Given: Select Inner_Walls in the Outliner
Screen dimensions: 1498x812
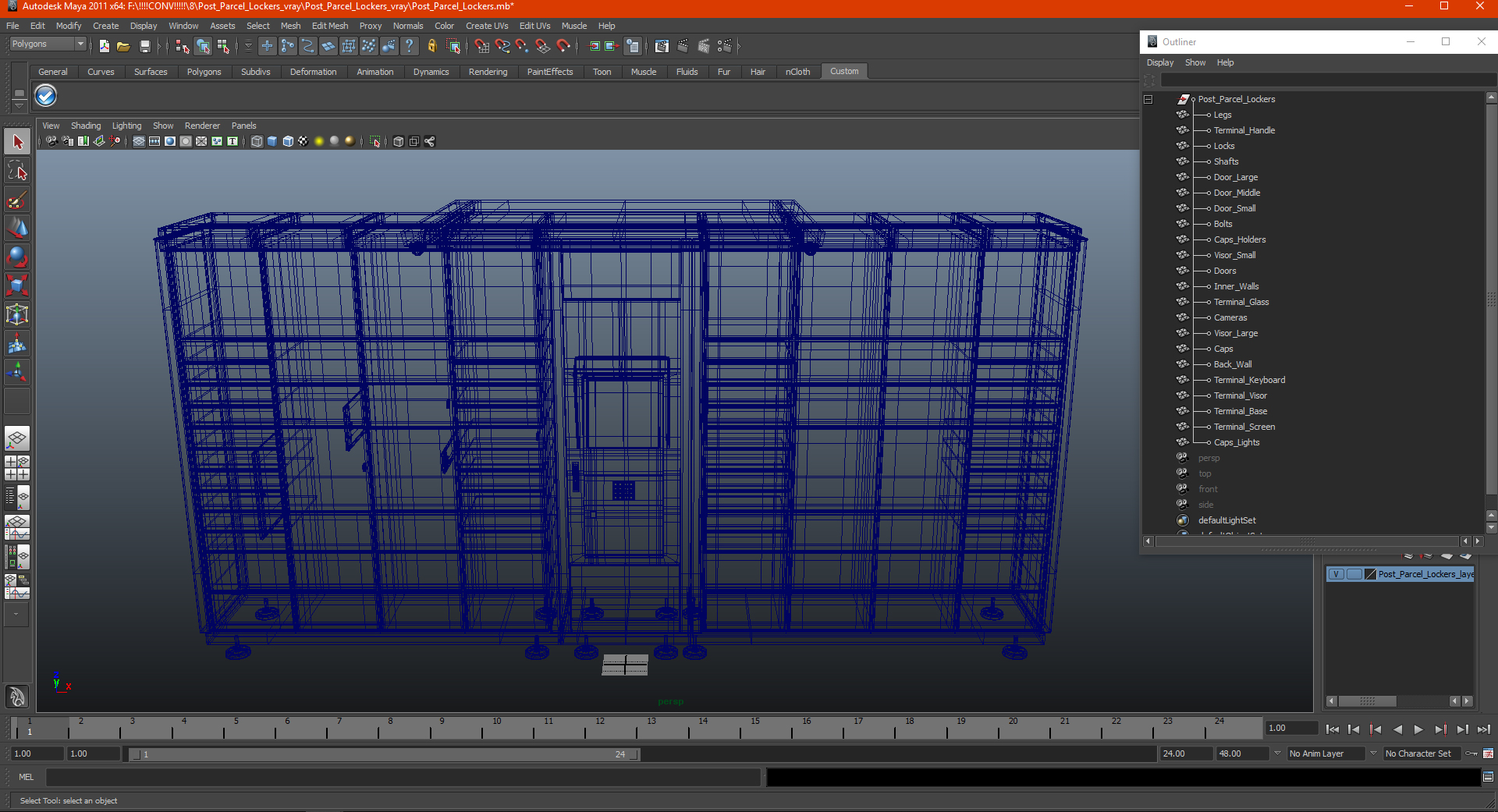Looking at the screenshot, I should point(1236,286).
